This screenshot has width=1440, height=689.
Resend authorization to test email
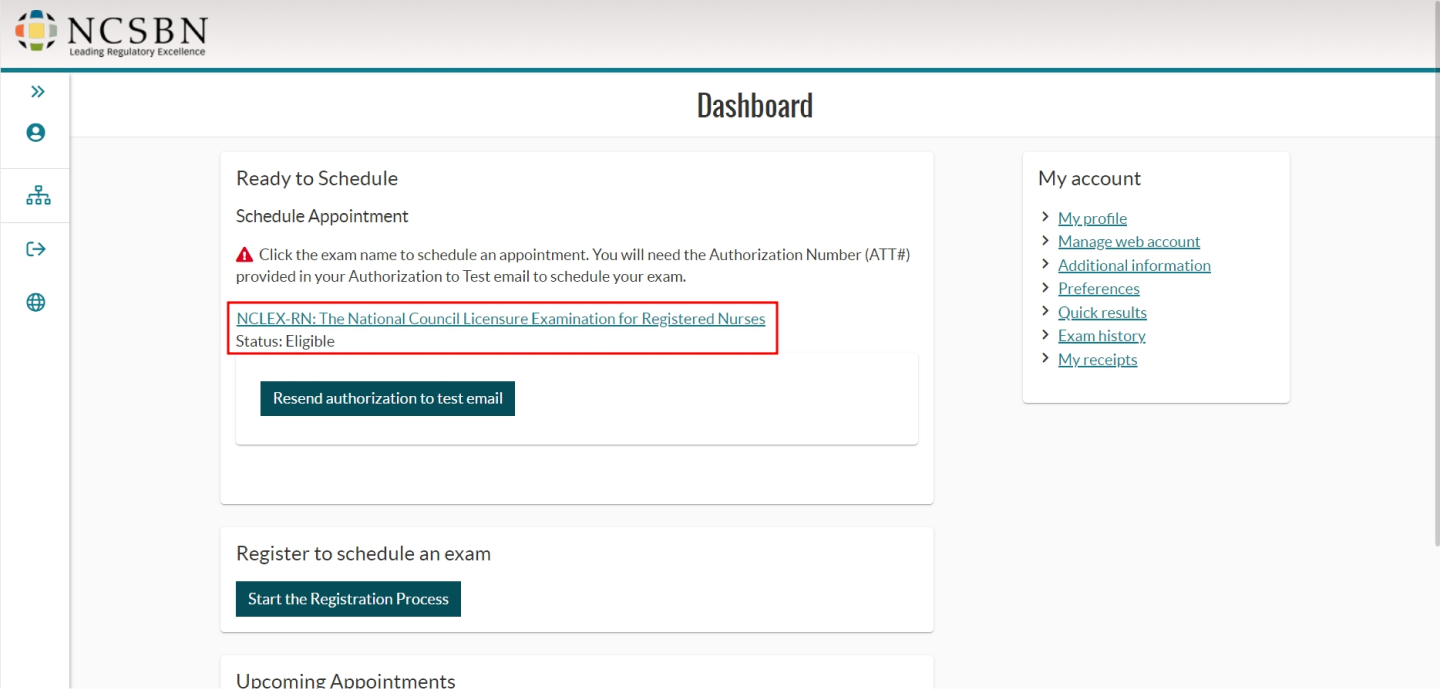[x=387, y=398]
